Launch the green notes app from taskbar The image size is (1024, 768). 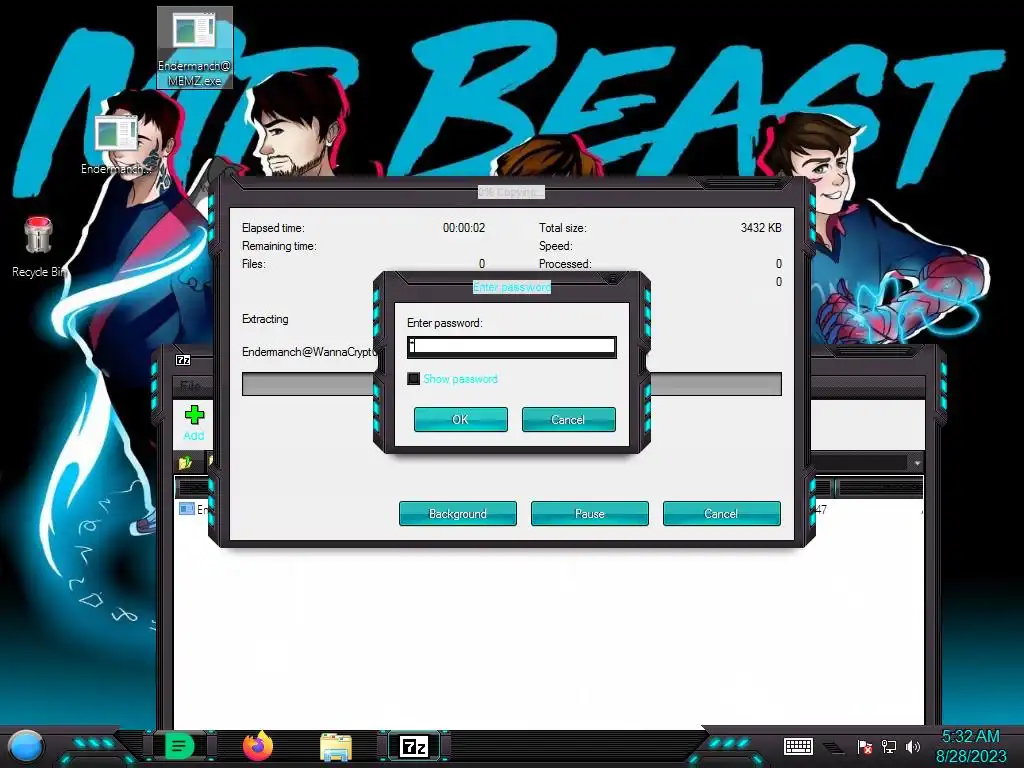(x=180, y=746)
